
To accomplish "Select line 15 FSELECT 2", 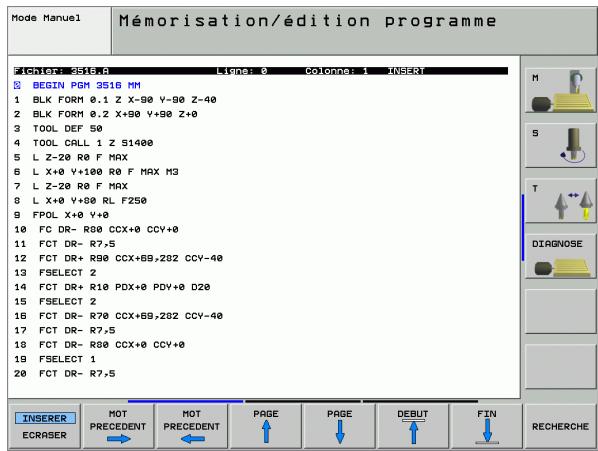I will click(55, 302).
